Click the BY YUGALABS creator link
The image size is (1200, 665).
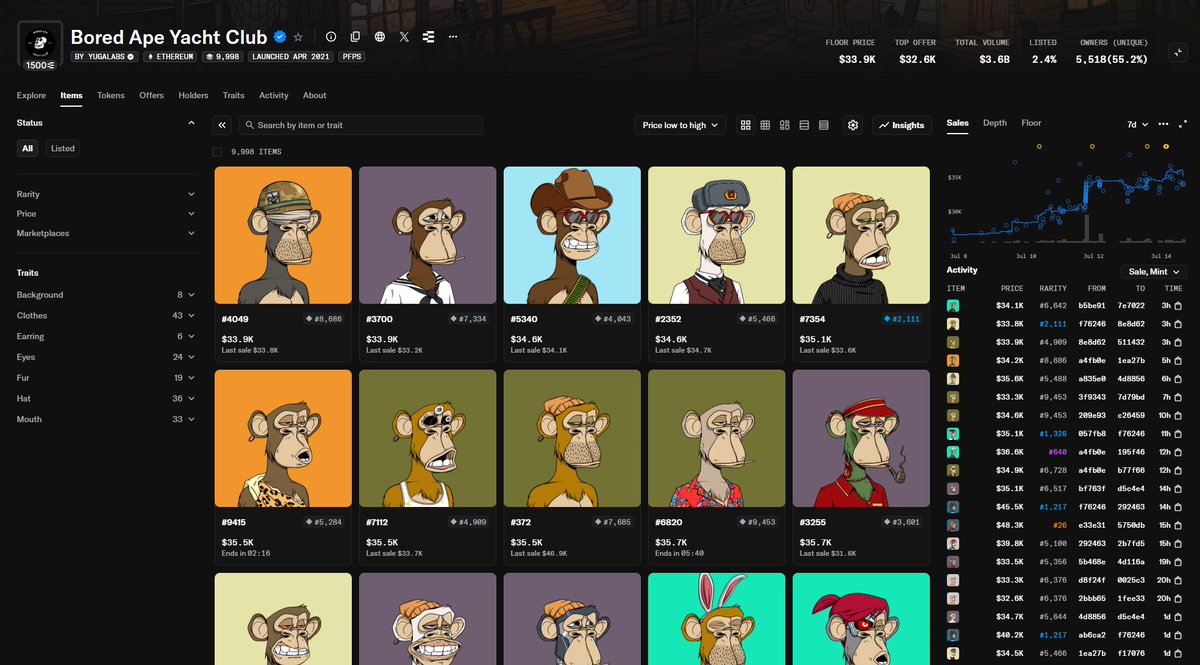104,57
